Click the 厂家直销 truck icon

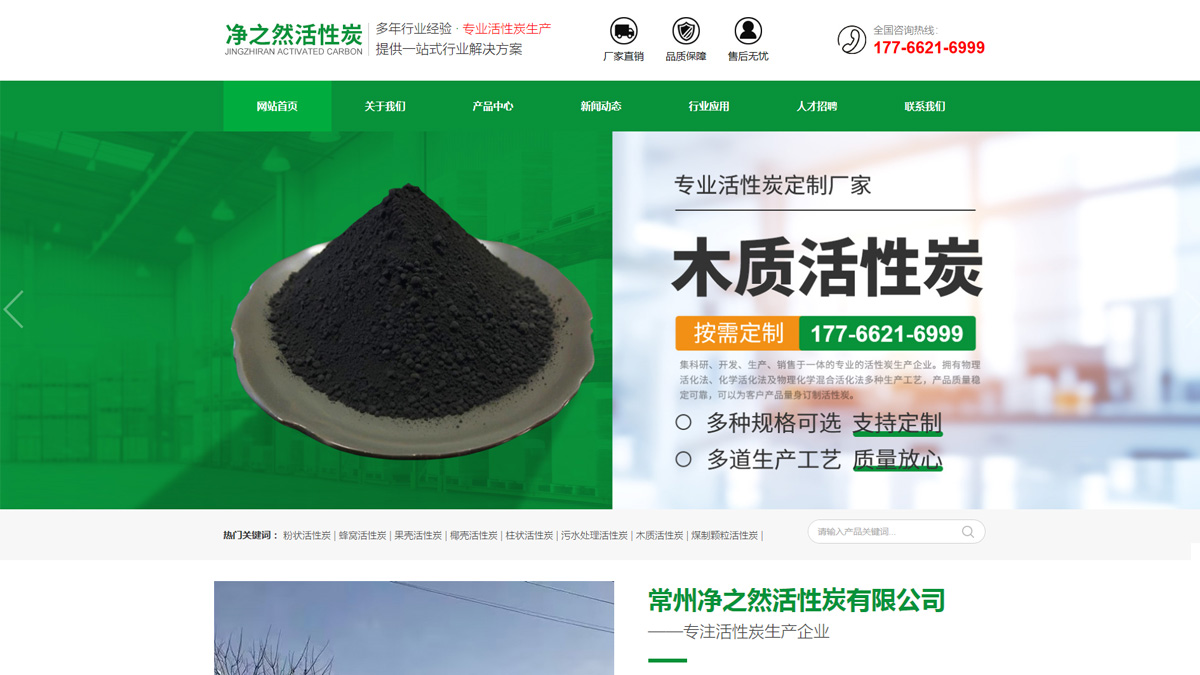pyautogui.click(x=623, y=30)
